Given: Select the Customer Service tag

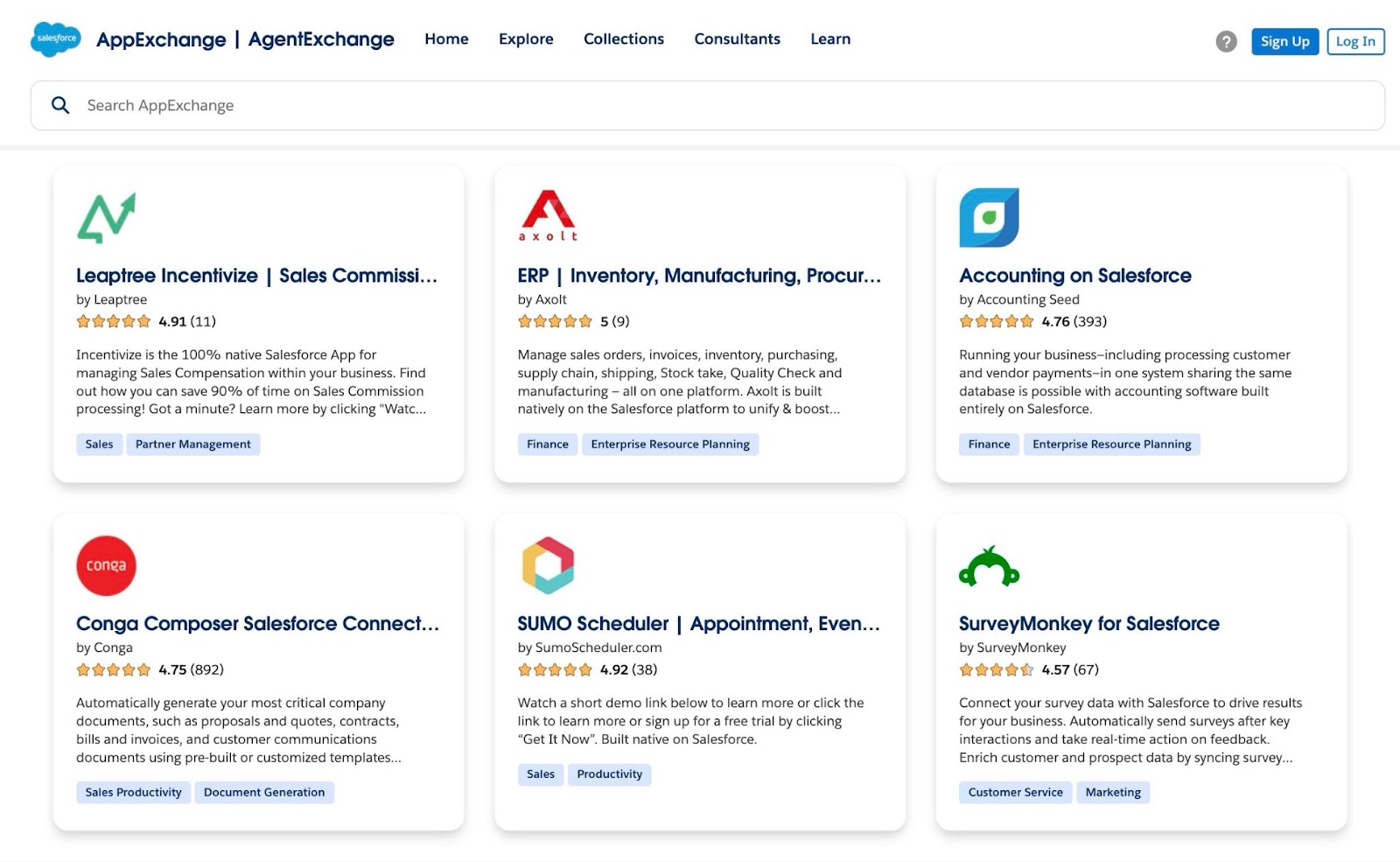Looking at the screenshot, I should tap(1015, 793).
